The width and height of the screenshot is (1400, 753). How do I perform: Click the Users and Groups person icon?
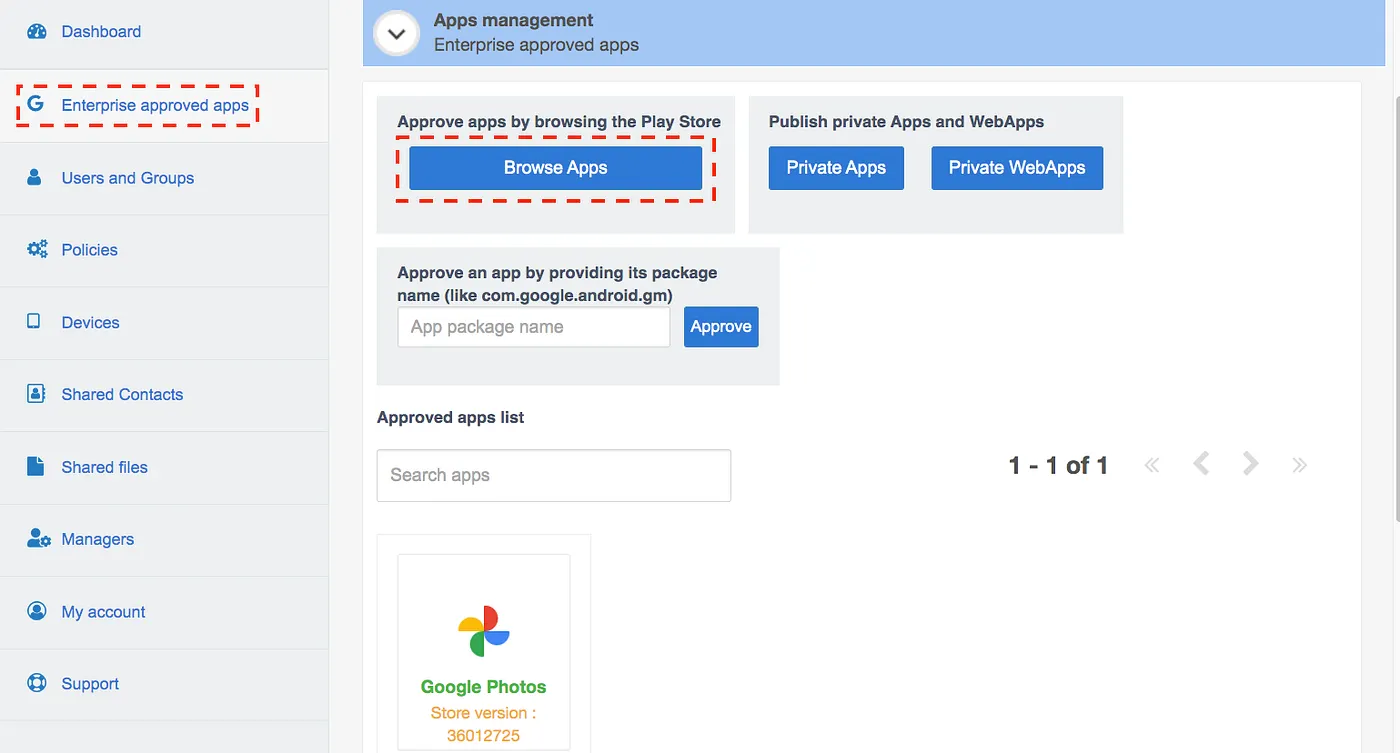(x=35, y=177)
